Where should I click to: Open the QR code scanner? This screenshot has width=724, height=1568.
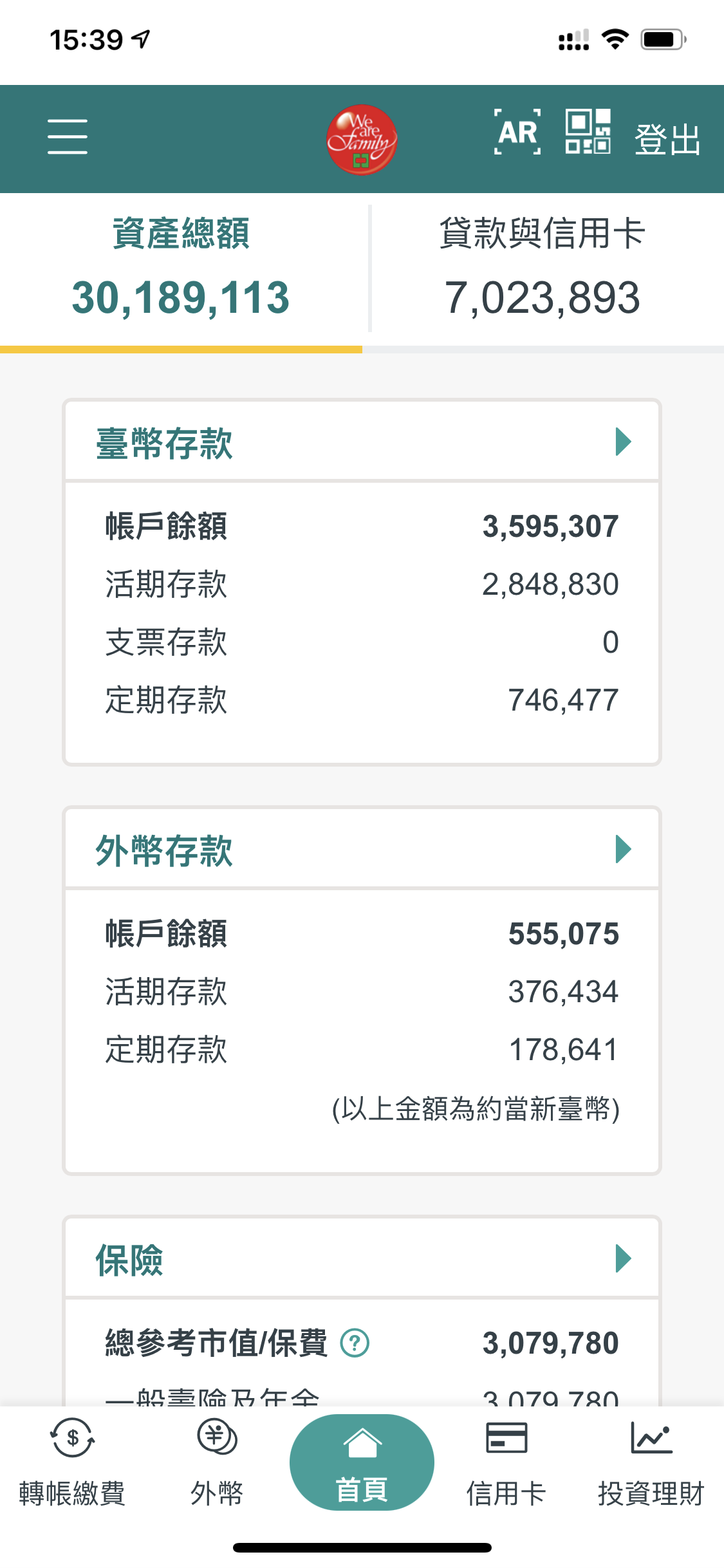[588, 131]
